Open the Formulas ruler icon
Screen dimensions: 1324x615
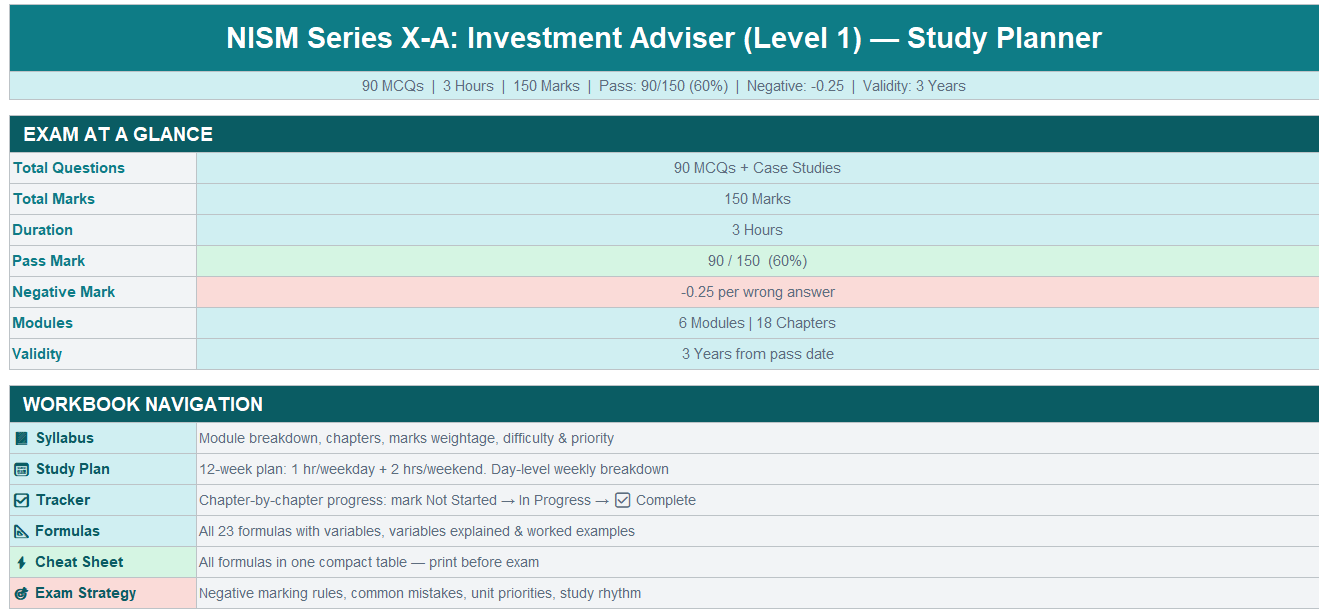coord(20,530)
